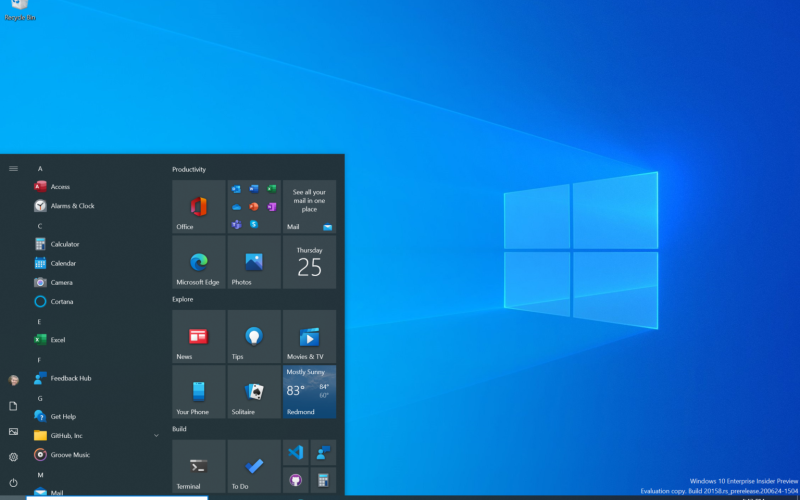Open the News tile
Viewport: 800px width, 500px height.
click(198, 337)
